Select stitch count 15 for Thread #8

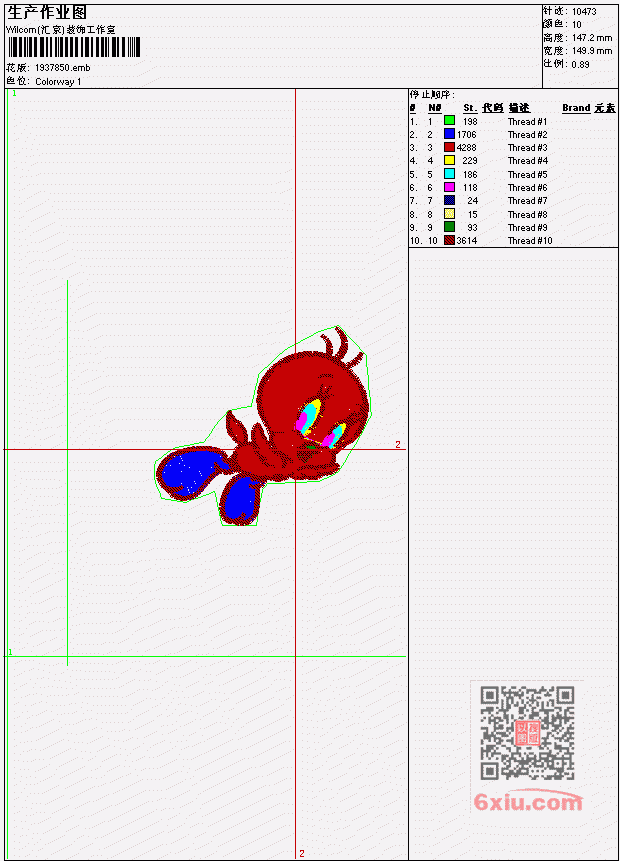click(x=472, y=215)
